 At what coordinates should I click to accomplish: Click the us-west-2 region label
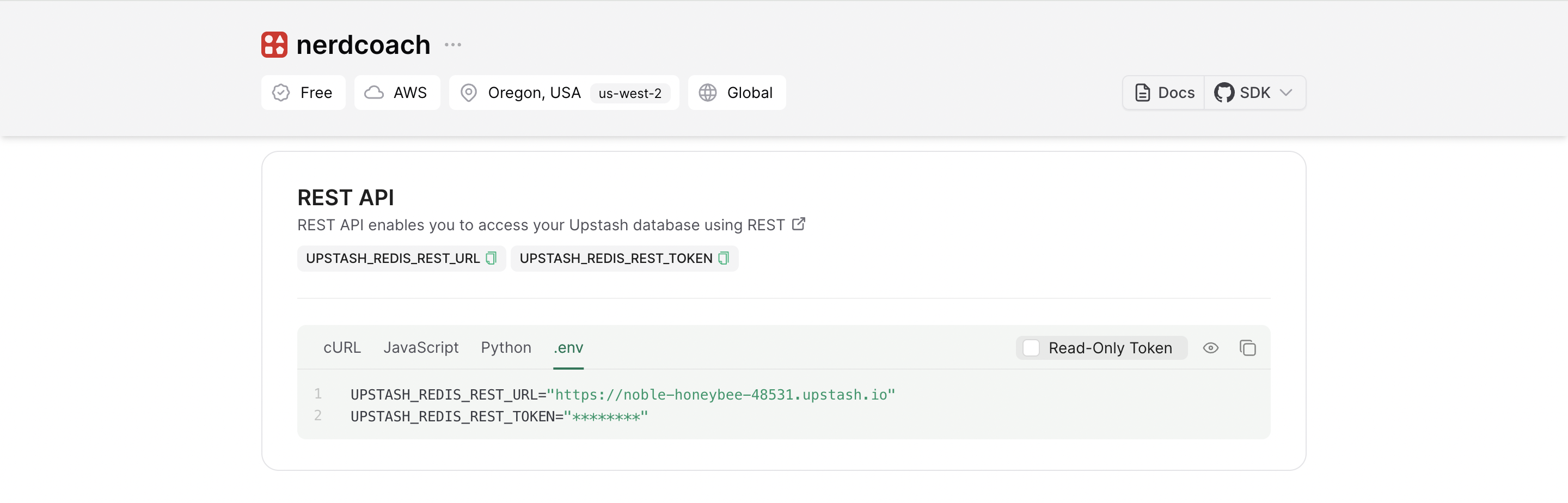[x=630, y=93]
